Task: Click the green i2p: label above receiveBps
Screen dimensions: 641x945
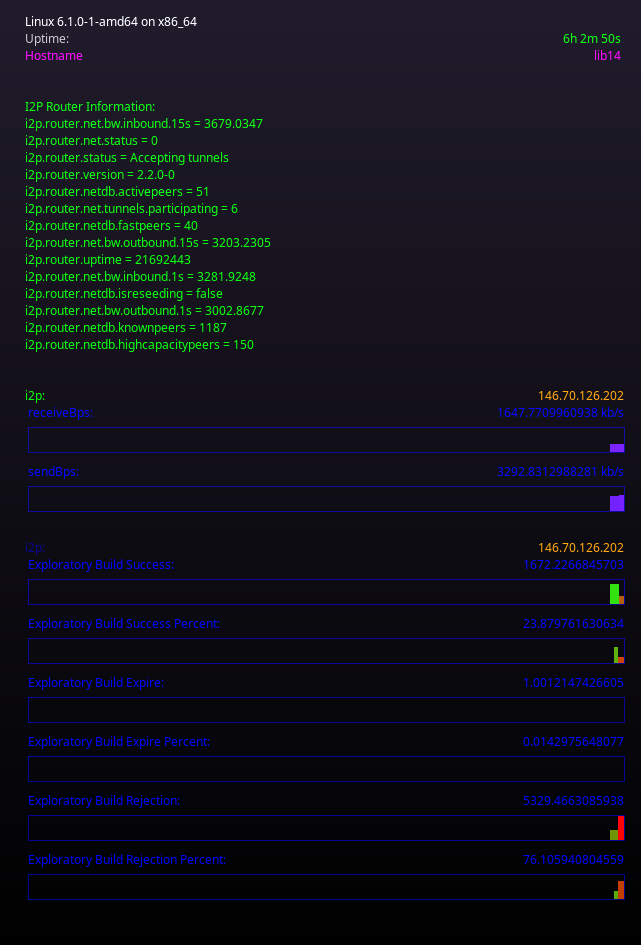Action: coord(35,396)
